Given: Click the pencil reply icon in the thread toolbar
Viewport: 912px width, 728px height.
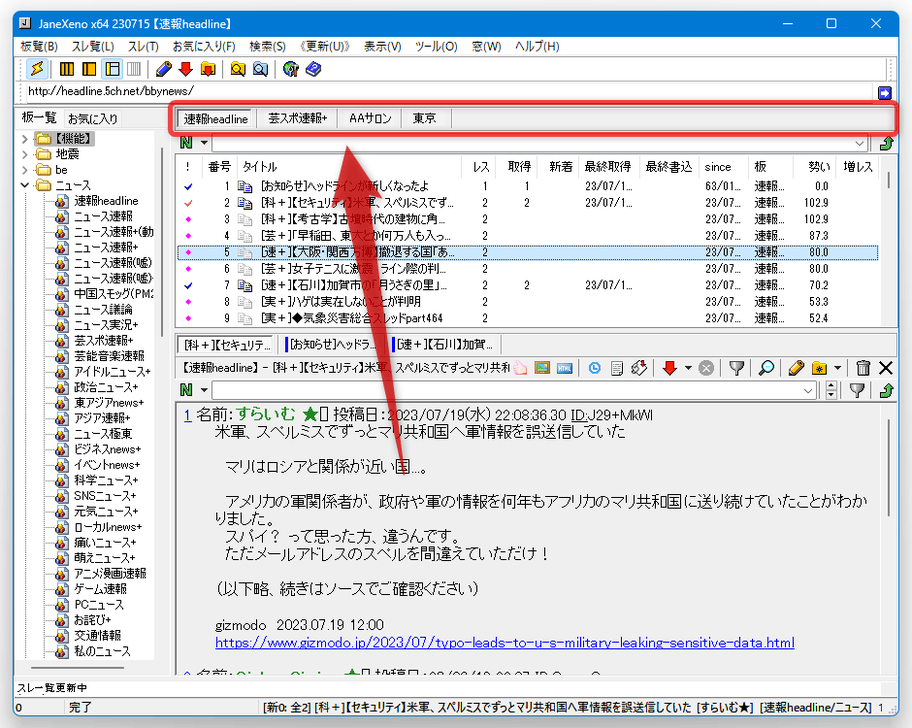Looking at the screenshot, I should click(x=796, y=367).
